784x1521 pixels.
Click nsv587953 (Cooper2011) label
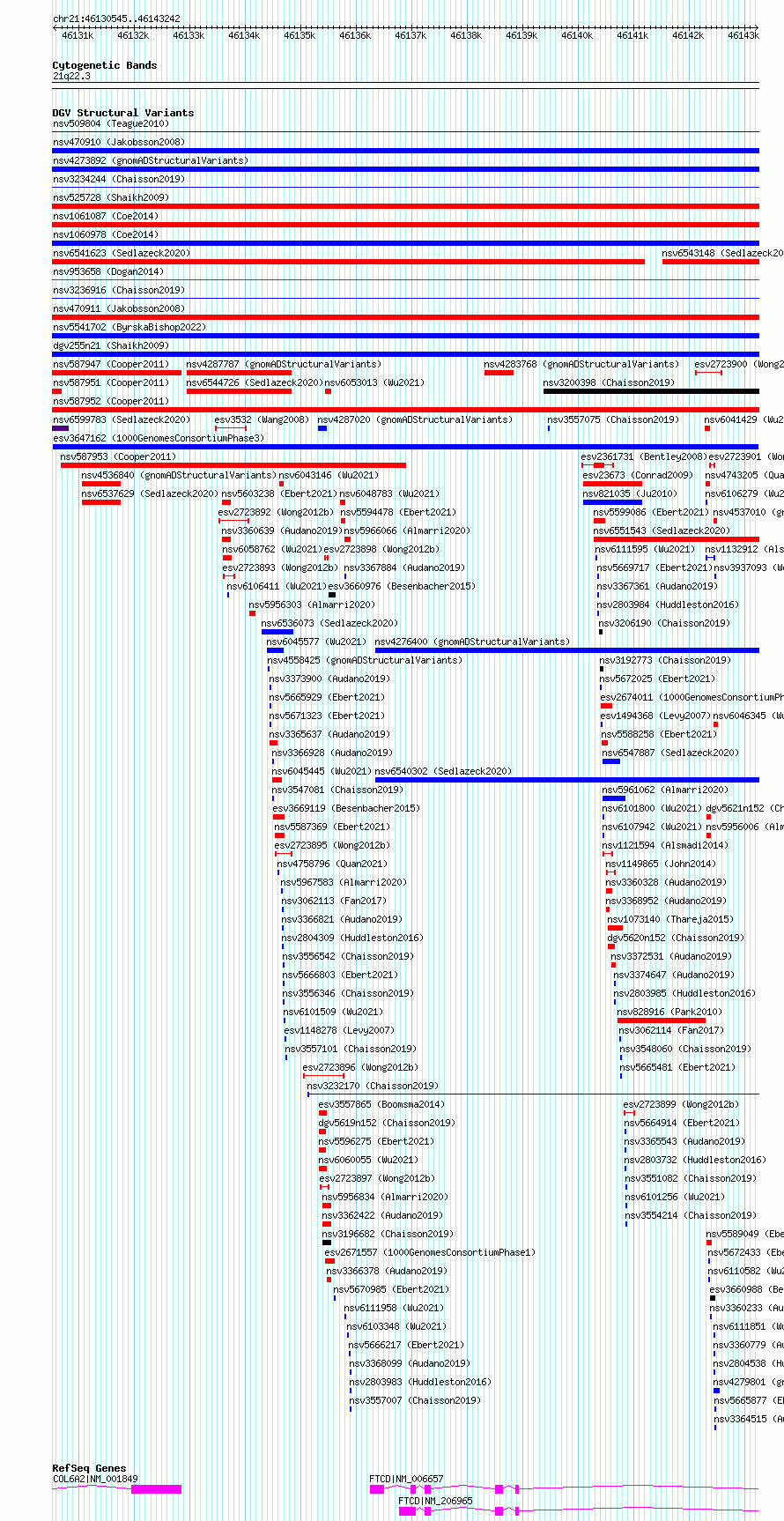(118, 456)
